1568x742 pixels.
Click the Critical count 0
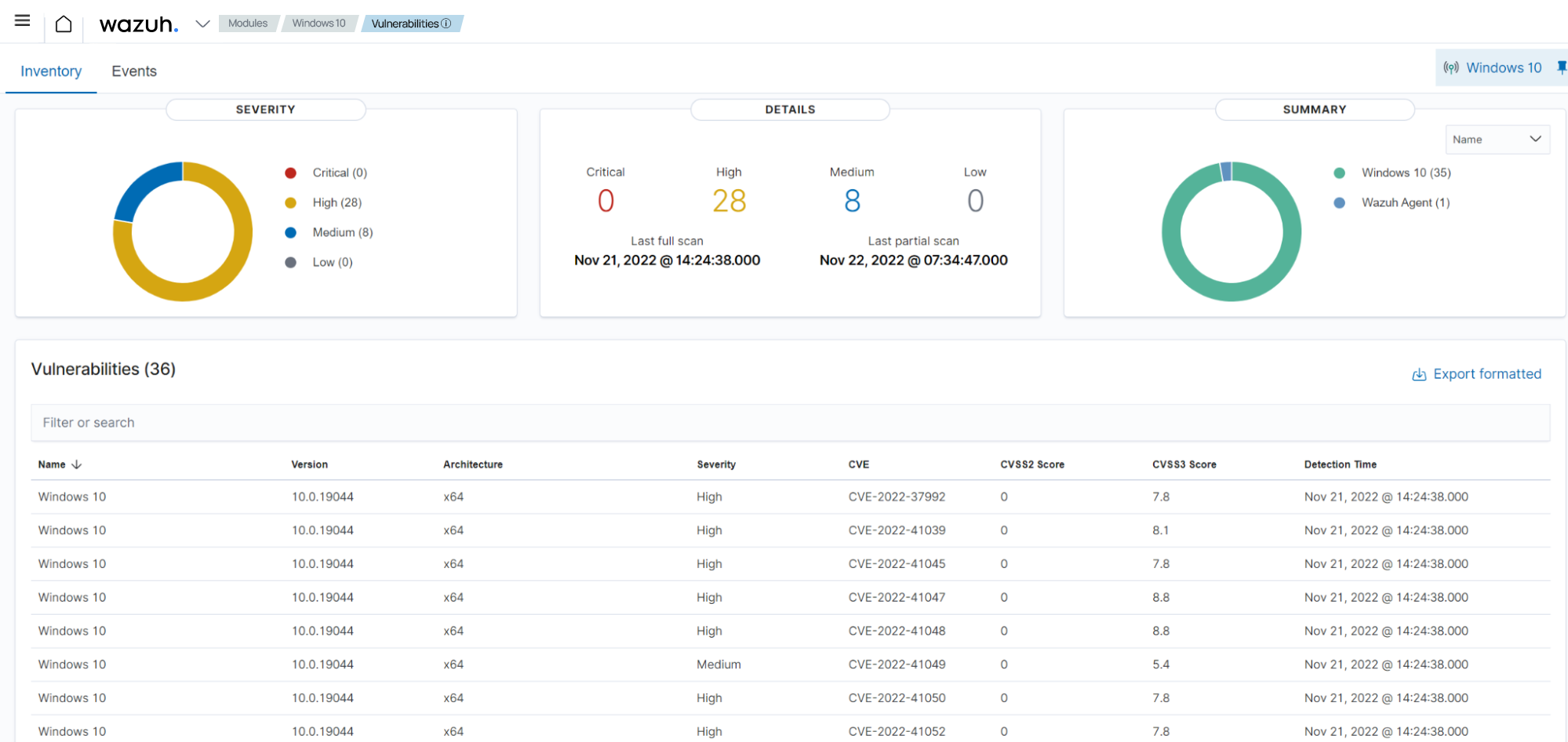pyautogui.click(x=606, y=202)
